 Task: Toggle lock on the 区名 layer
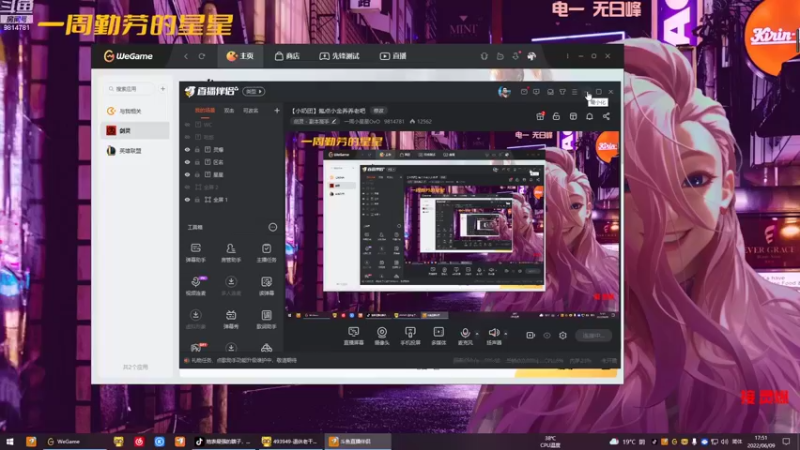197,162
